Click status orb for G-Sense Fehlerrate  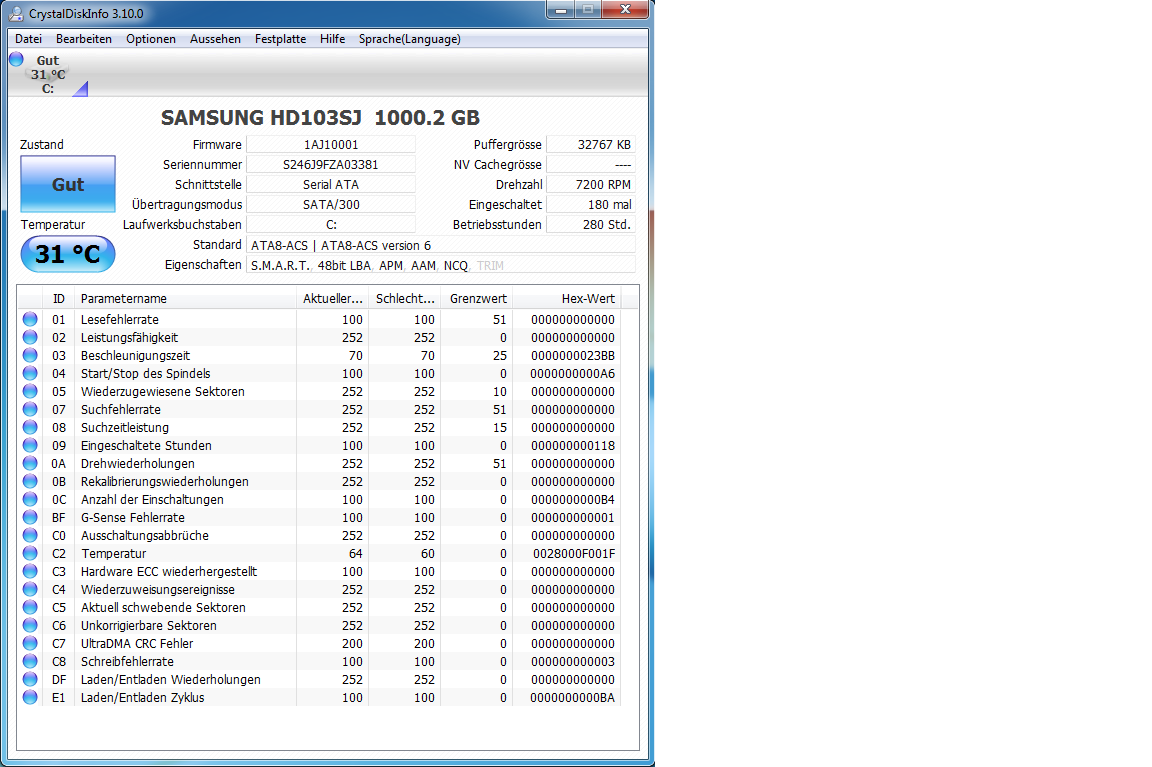(x=30, y=517)
